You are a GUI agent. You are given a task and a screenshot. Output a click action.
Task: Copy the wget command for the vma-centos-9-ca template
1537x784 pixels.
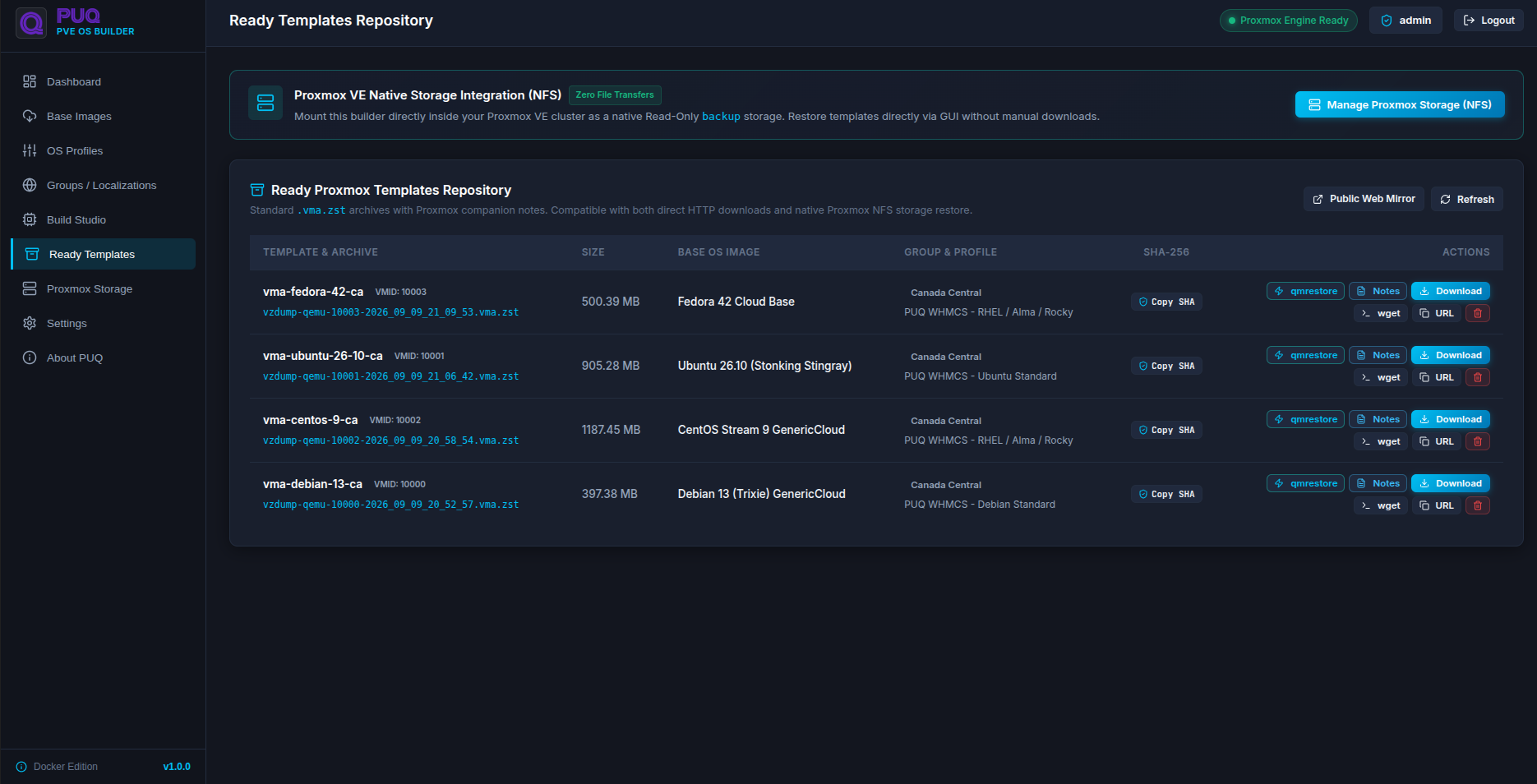[1381, 441]
